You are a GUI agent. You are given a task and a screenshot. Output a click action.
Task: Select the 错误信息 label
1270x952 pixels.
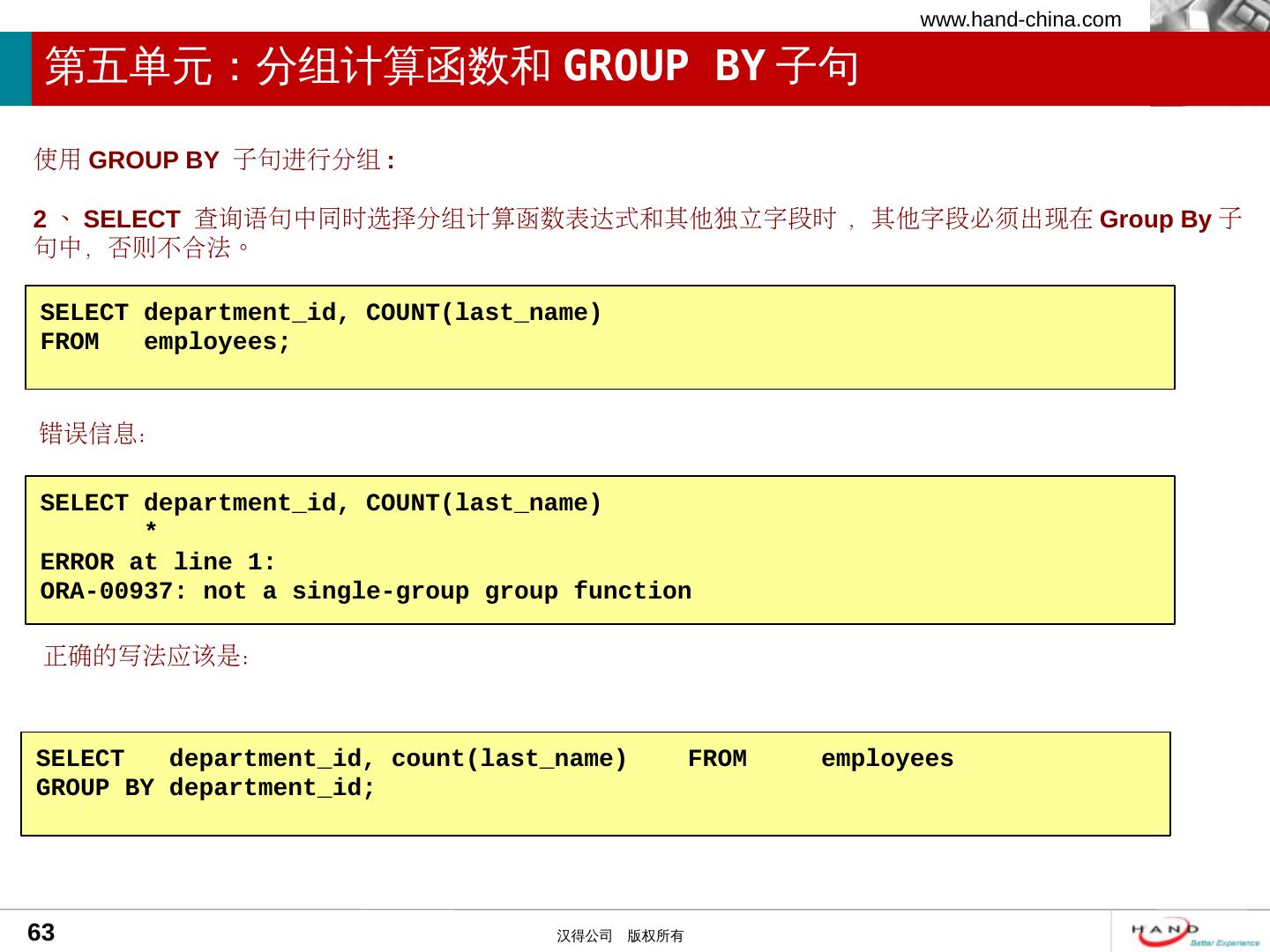(x=92, y=434)
